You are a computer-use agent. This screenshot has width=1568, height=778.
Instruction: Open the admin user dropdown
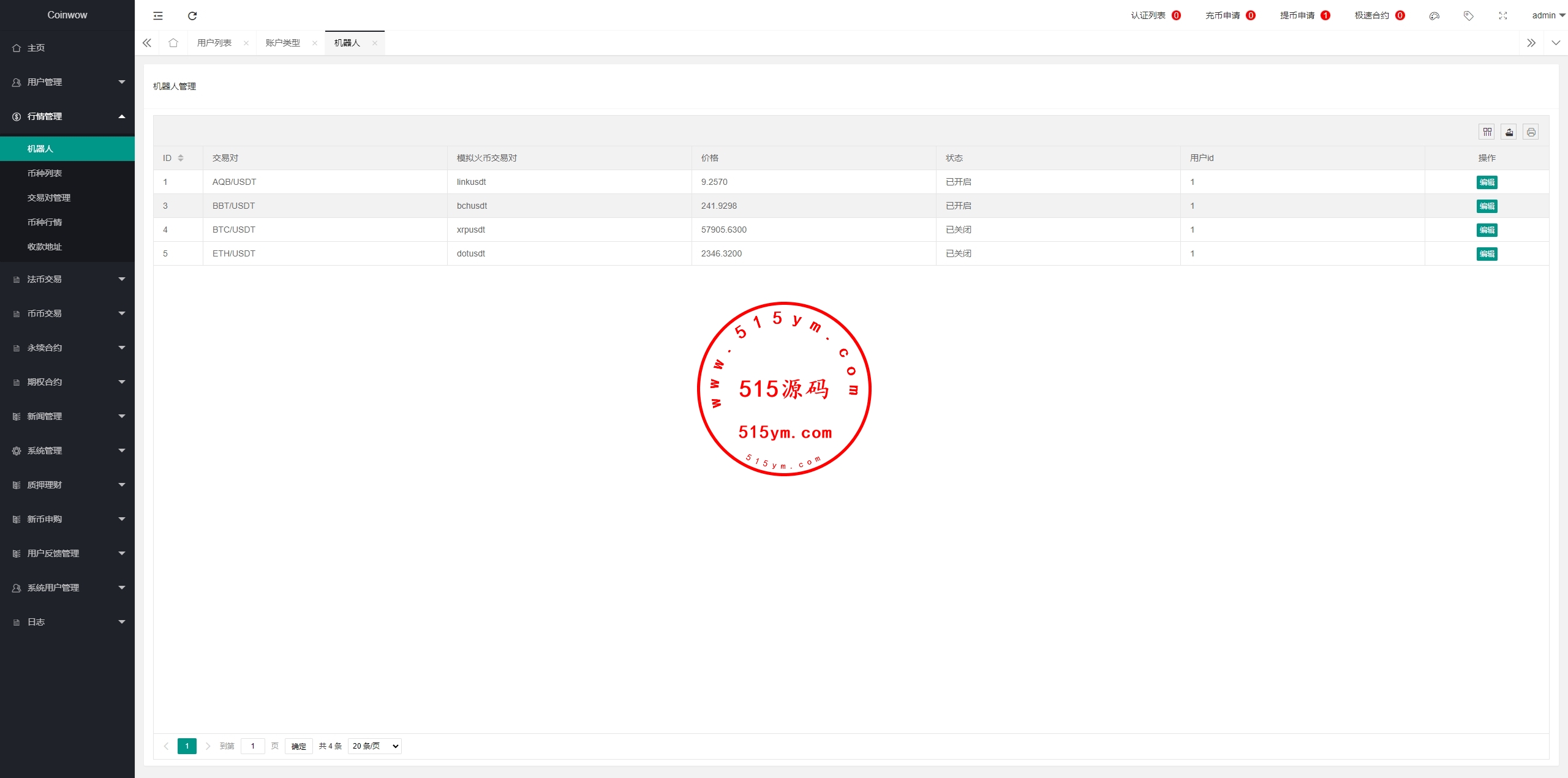[1548, 15]
